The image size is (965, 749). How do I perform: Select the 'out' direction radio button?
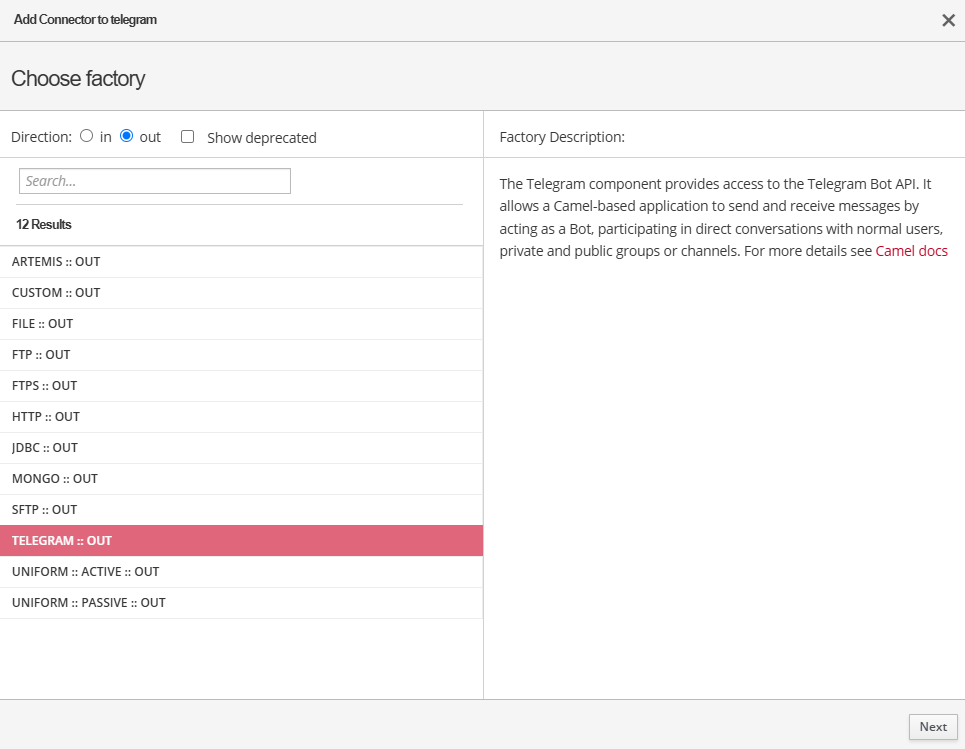coord(127,136)
